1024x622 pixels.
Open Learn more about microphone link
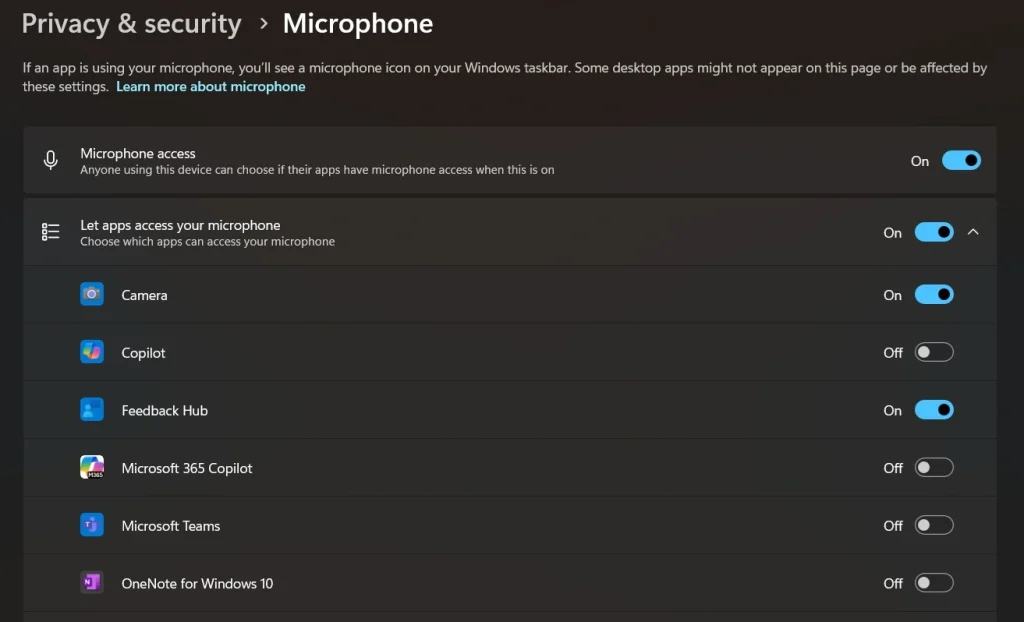210,87
